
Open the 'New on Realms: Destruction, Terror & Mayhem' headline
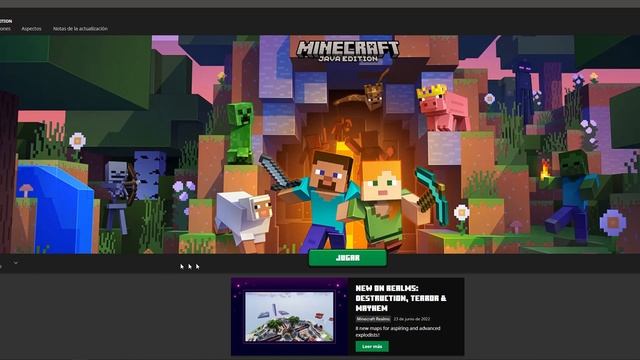pyautogui.click(x=401, y=298)
